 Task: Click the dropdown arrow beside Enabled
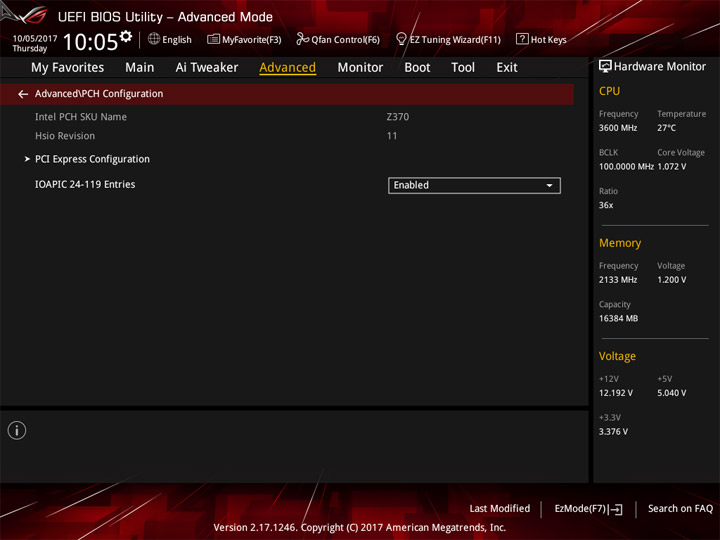coord(549,186)
